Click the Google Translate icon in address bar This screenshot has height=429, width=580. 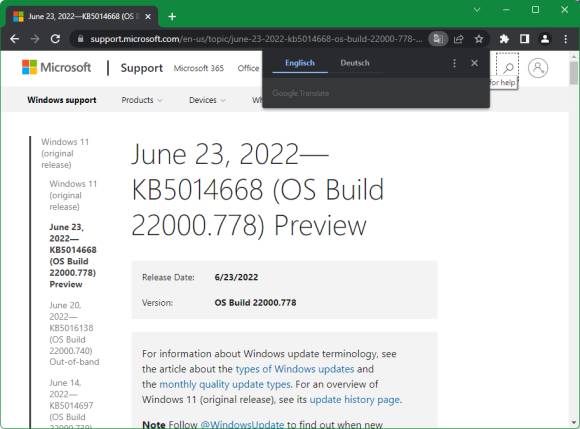[438, 39]
